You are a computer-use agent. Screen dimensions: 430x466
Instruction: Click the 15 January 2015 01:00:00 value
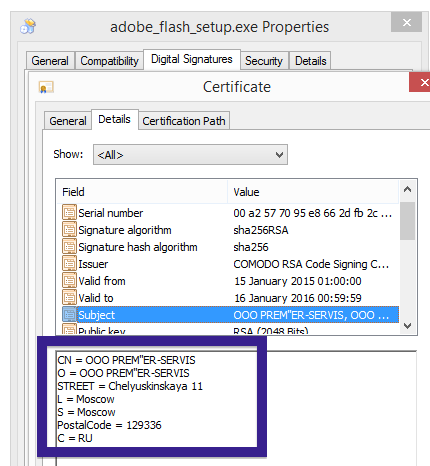tap(298, 281)
